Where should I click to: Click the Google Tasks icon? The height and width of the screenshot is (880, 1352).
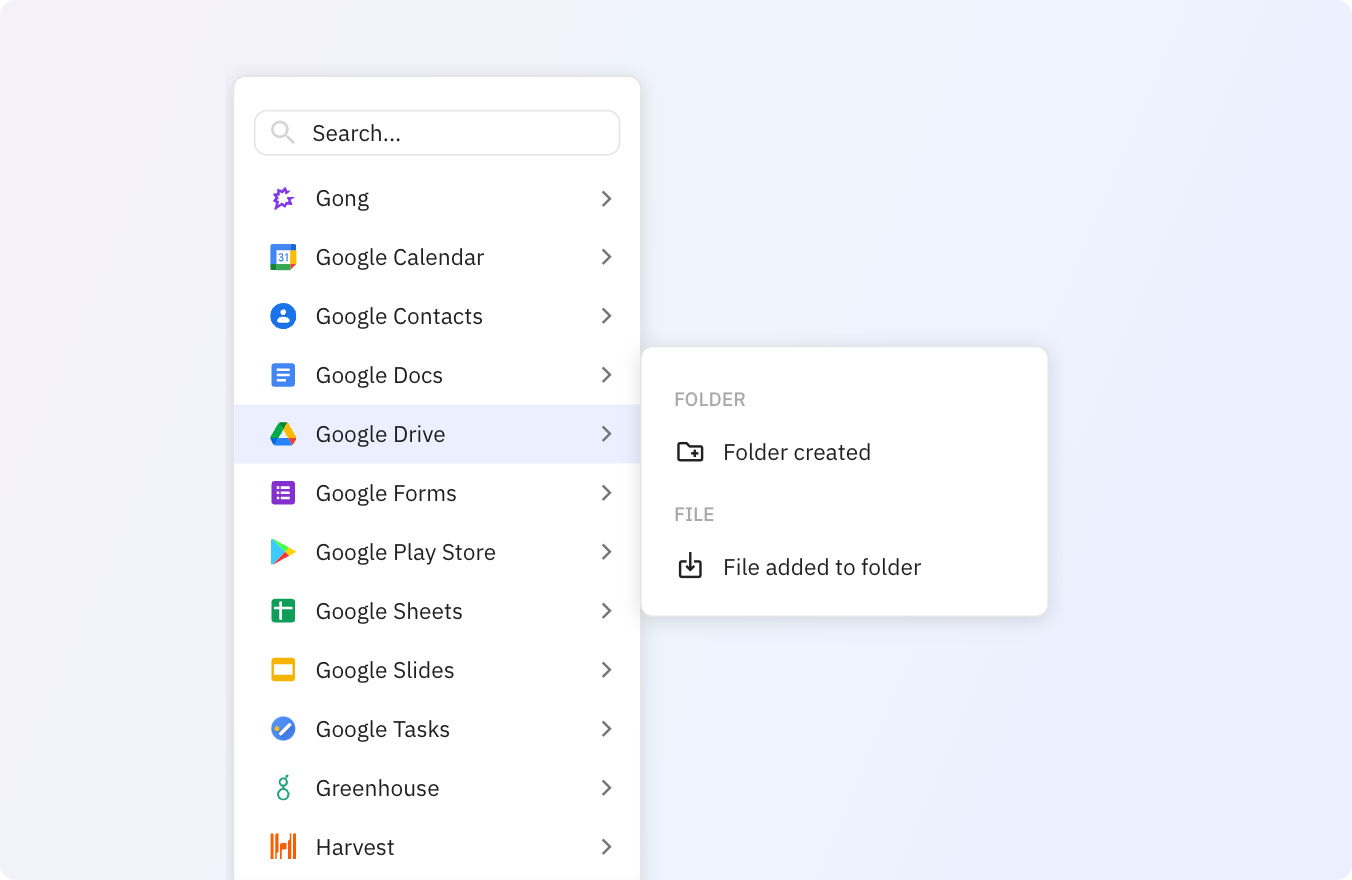click(283, 729)
